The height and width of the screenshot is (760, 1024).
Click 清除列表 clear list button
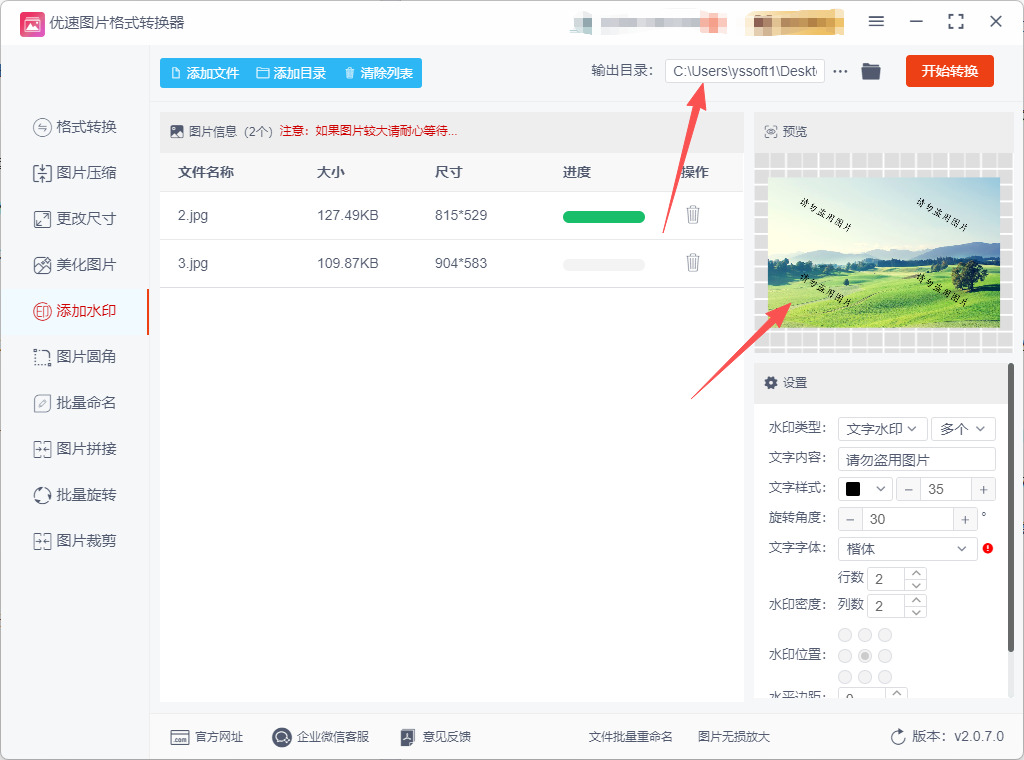coord(378,73)
